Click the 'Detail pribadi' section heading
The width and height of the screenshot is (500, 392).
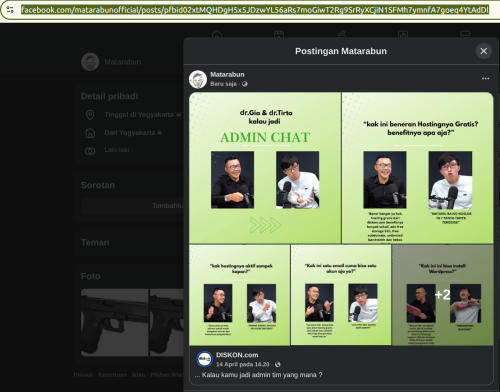coord(109,96)
